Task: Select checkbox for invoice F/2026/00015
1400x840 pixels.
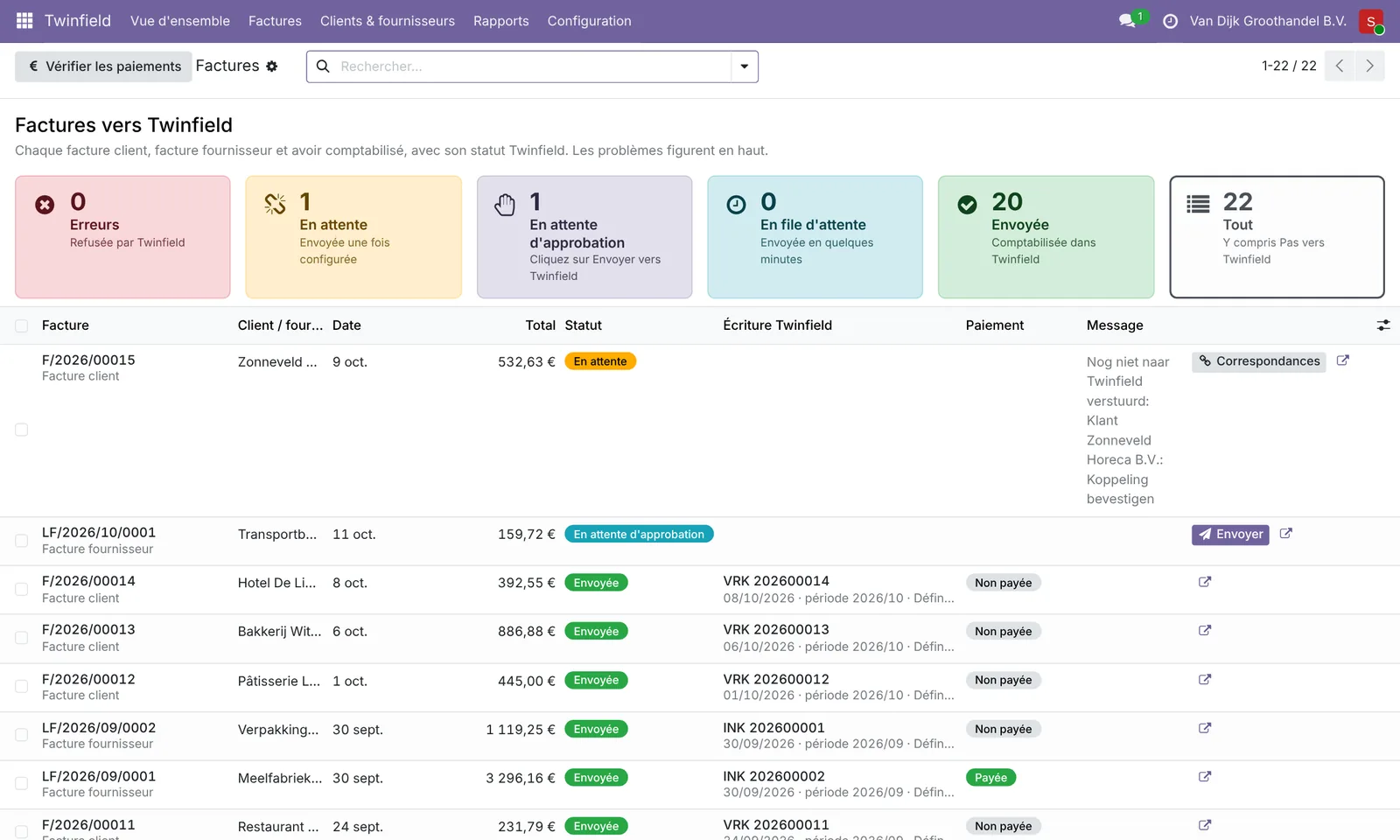Action: (x=22, y=430)
